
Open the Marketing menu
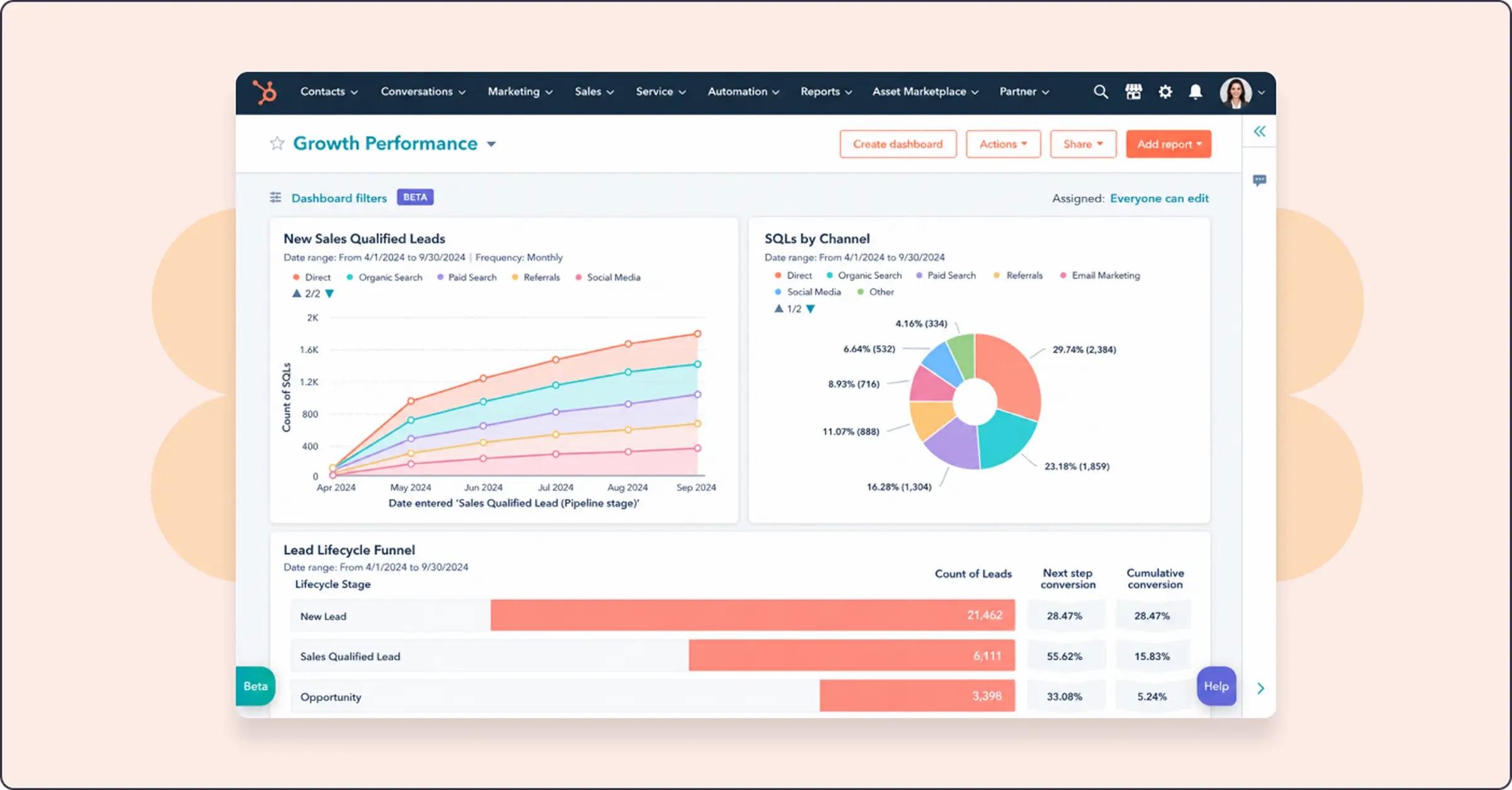point(520,92)
